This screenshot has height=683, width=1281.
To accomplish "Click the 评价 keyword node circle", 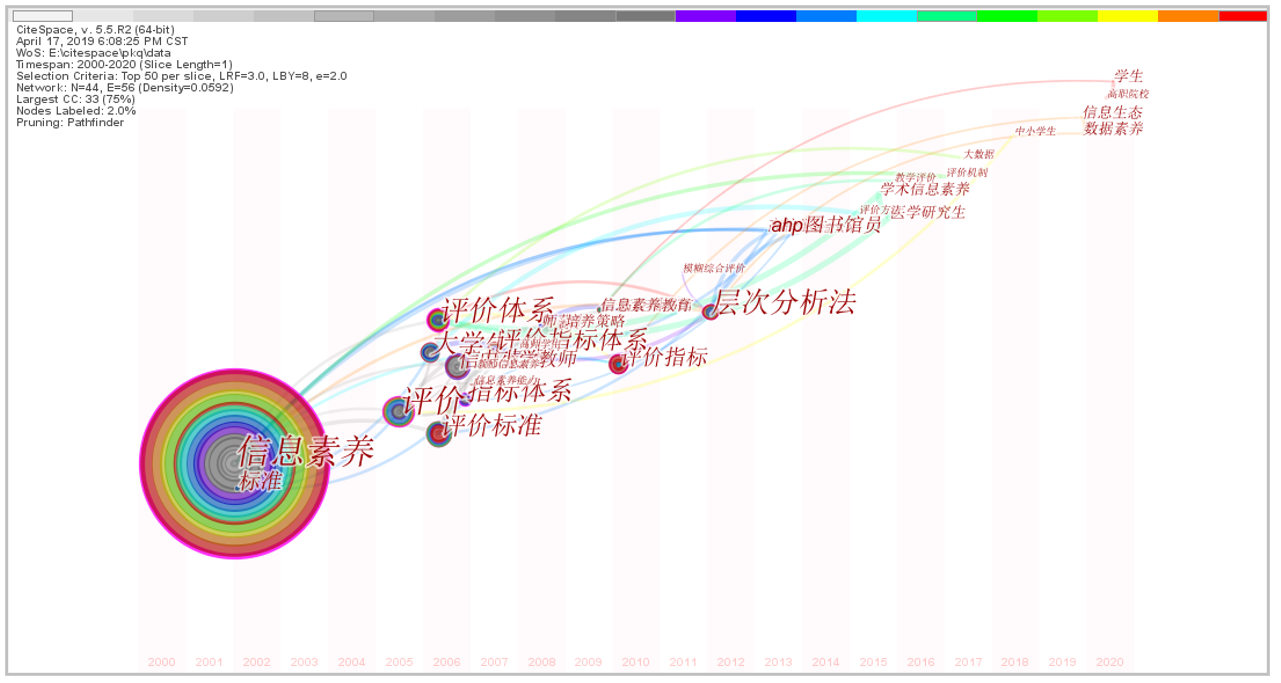I will [x=397, y=411].
